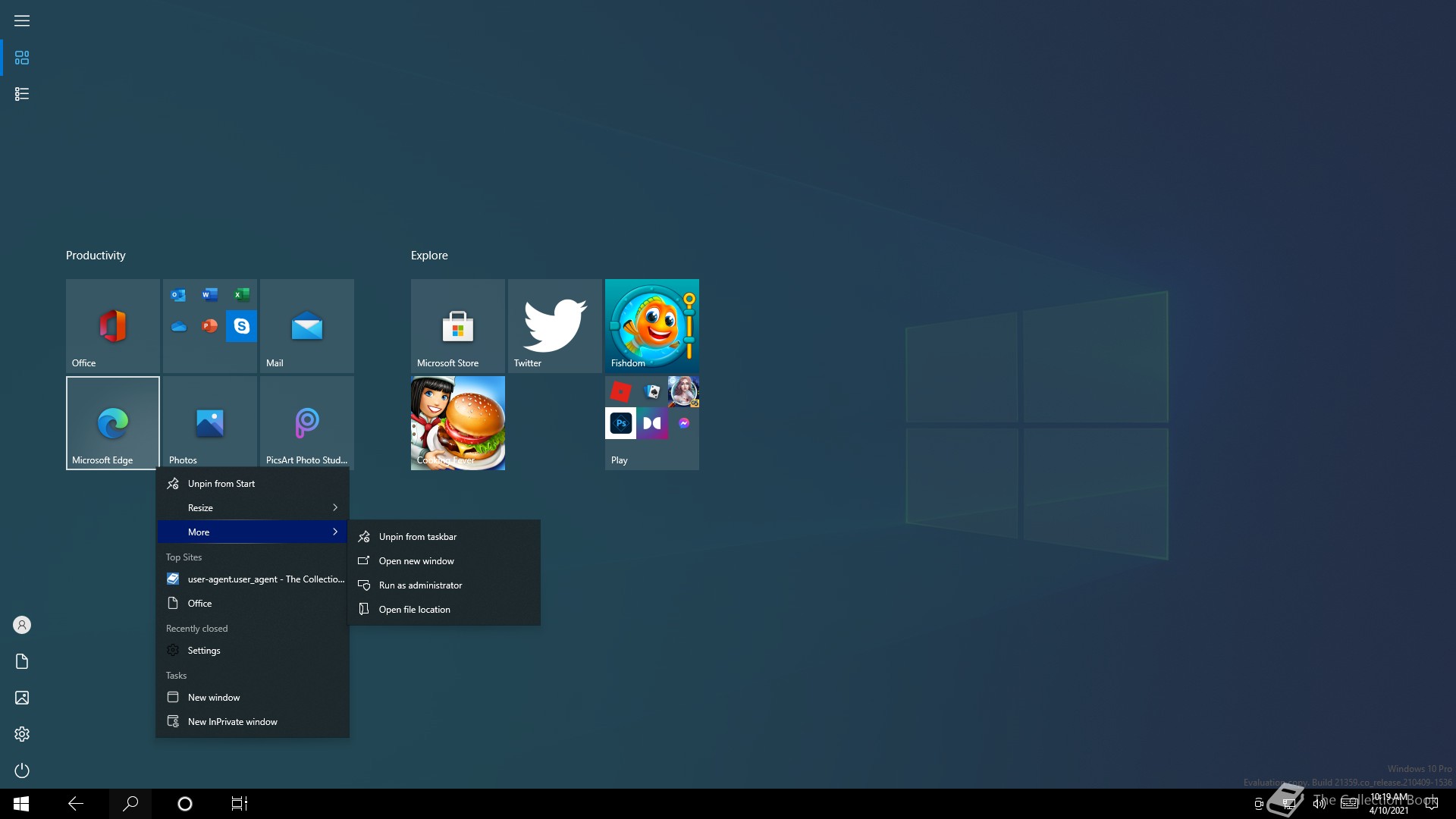This screenshot has width=1456, height=819.
Task: Open the PowerPoint icon in the folder tile
Action: tap(210, 326)
